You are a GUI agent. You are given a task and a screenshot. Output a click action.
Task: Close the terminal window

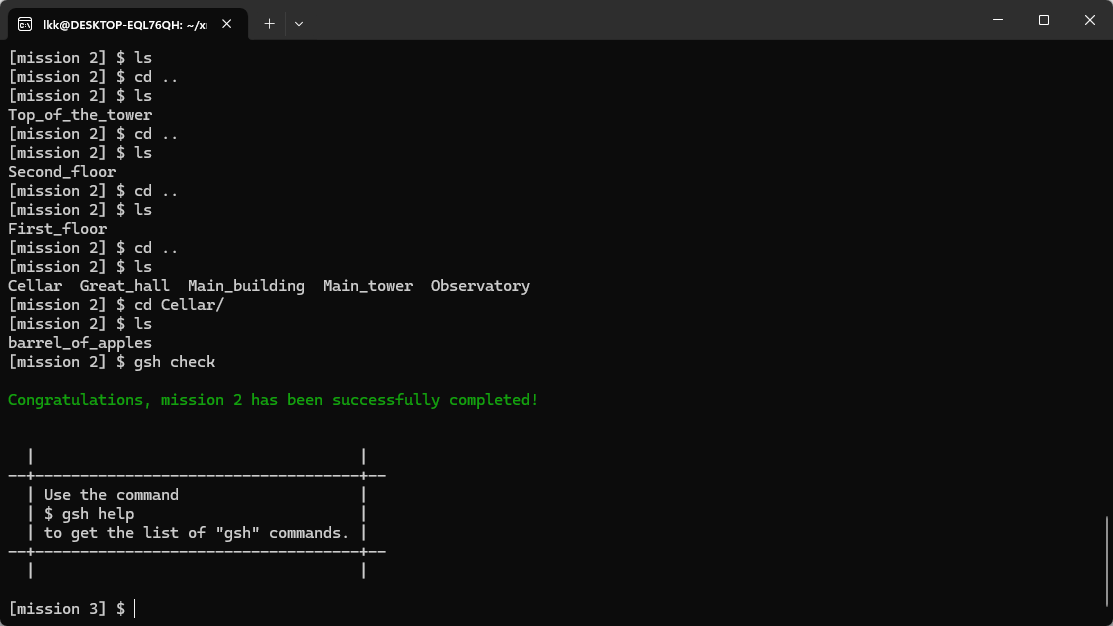point(1089,20)
